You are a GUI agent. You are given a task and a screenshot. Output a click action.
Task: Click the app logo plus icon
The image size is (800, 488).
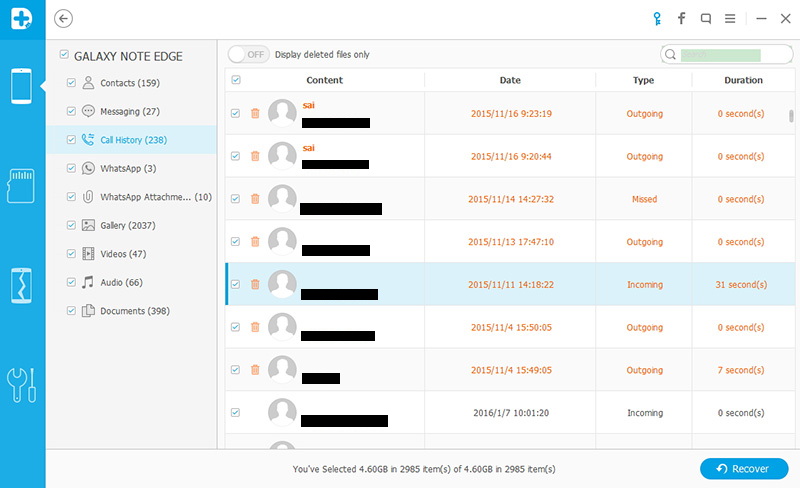(21, 18)
